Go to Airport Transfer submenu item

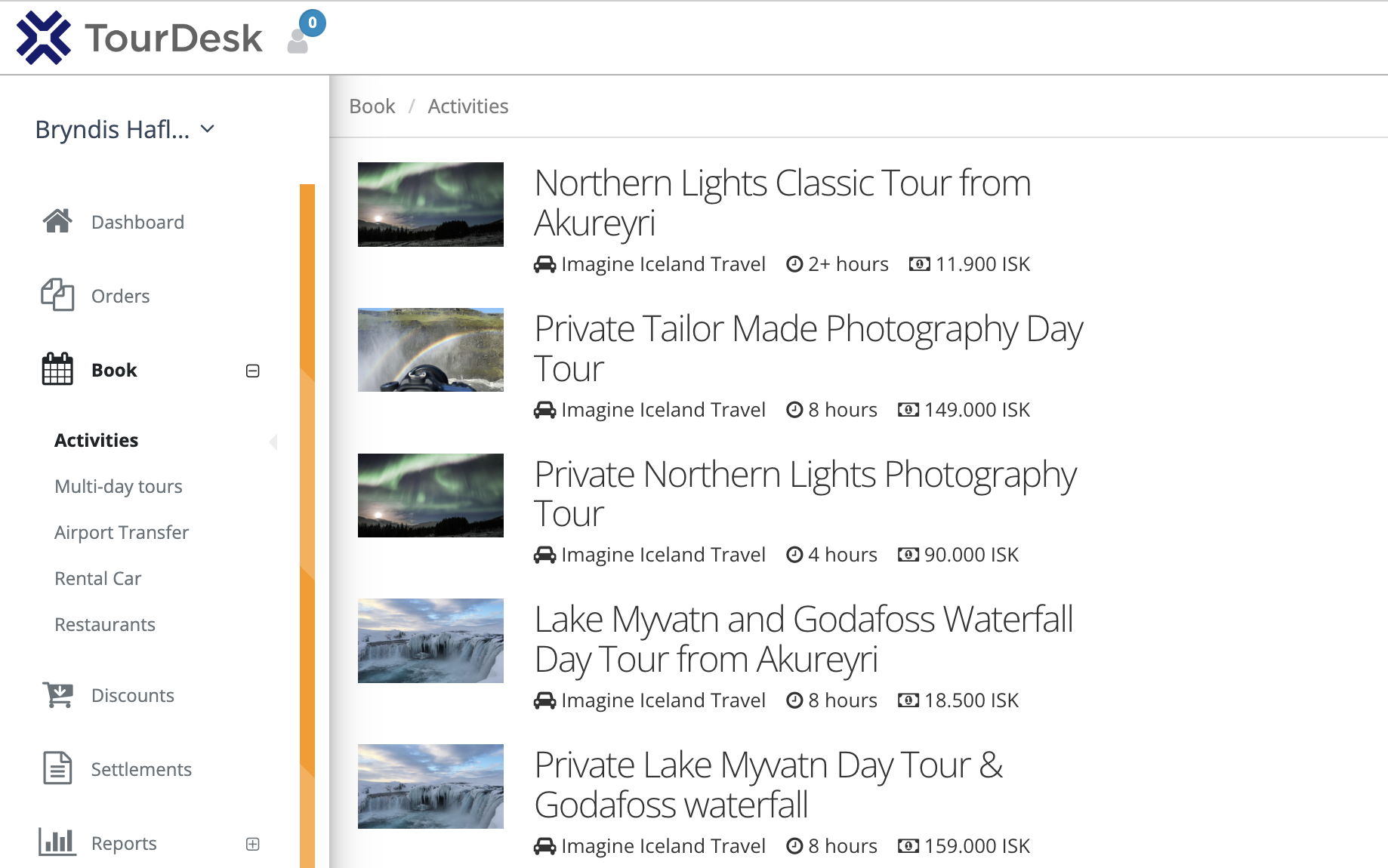(x=122, y=533)
